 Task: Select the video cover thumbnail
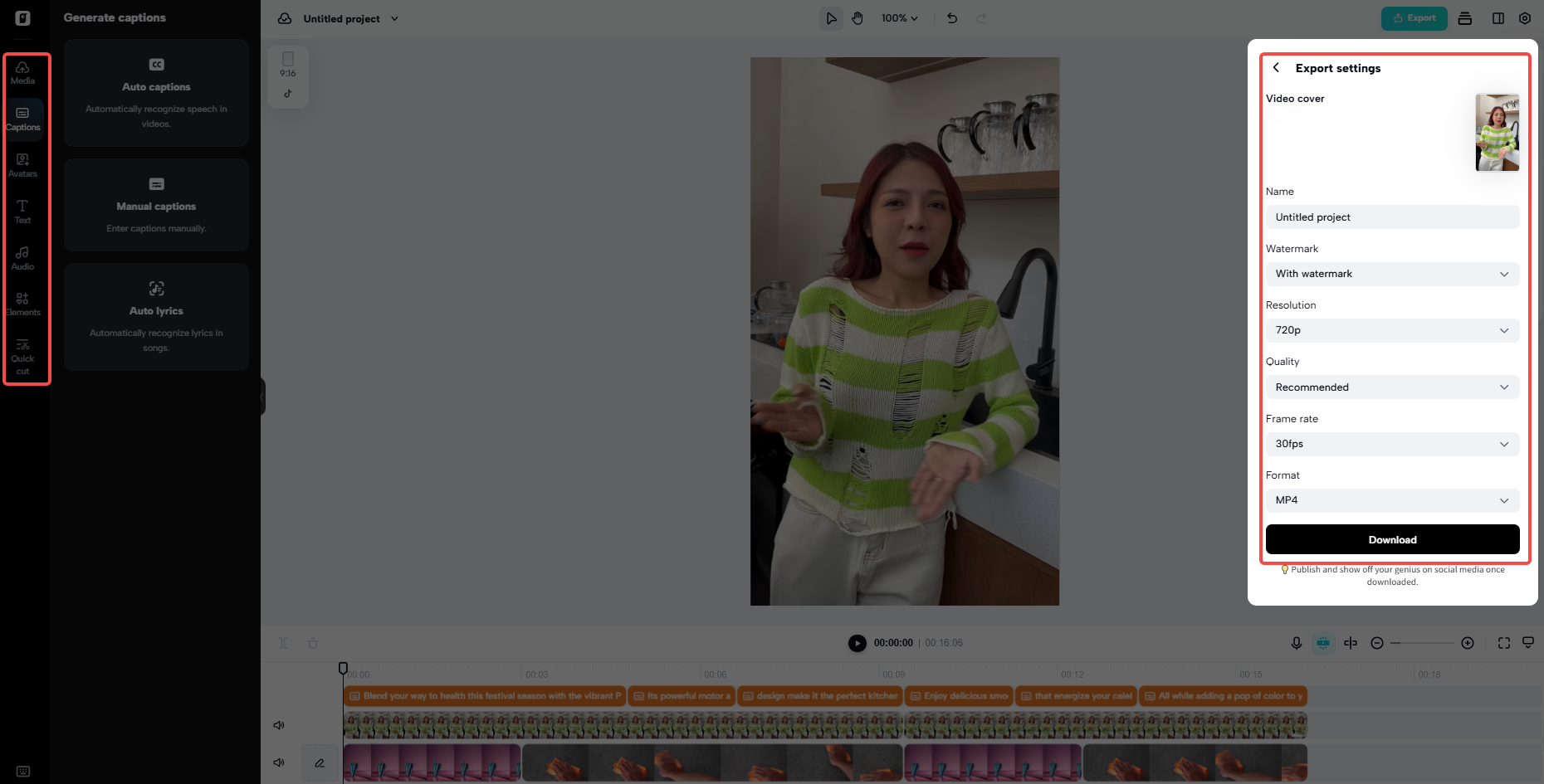pos(1498,133)
